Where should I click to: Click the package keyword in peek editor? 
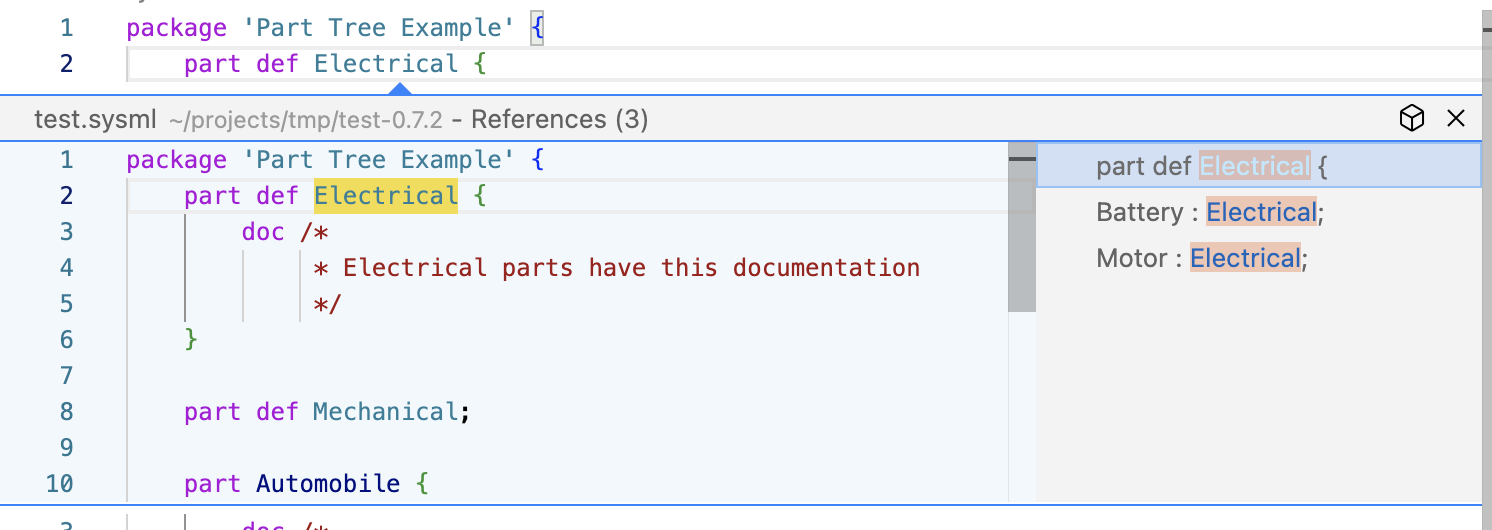click(177, 160)
